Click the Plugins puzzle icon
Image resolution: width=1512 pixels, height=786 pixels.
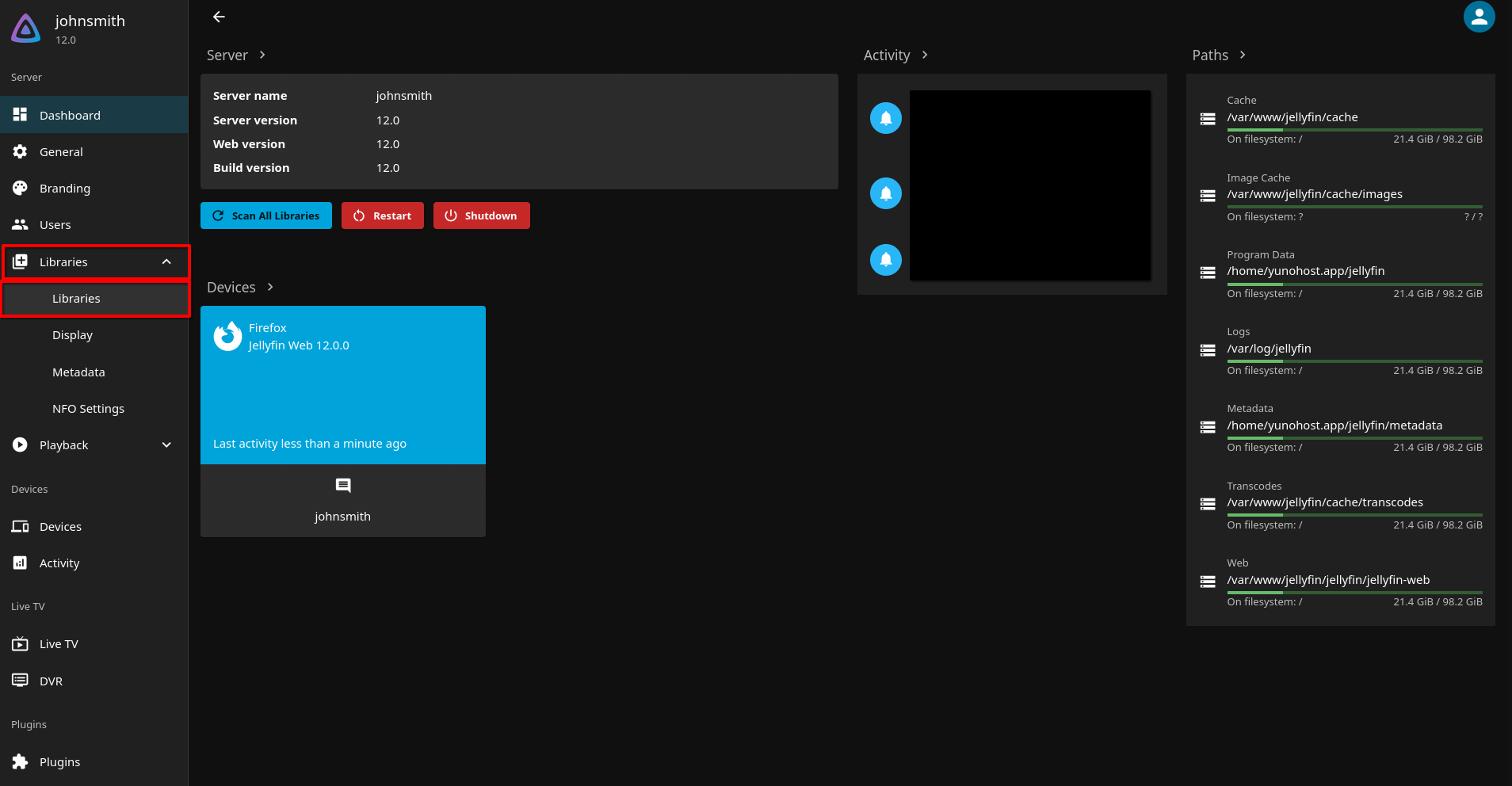pos(20,762)
